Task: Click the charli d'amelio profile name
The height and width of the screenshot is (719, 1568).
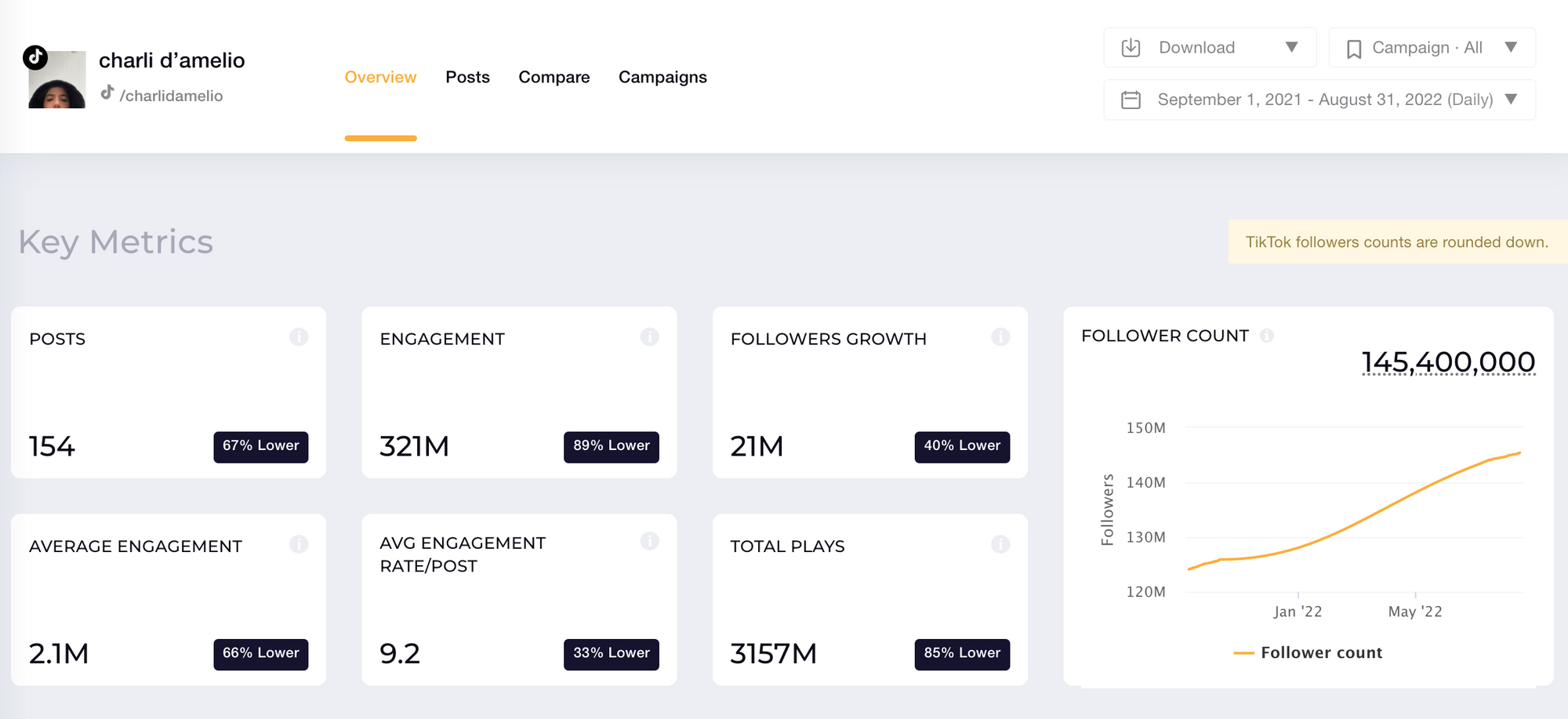Action: click(x=172, y=60)
